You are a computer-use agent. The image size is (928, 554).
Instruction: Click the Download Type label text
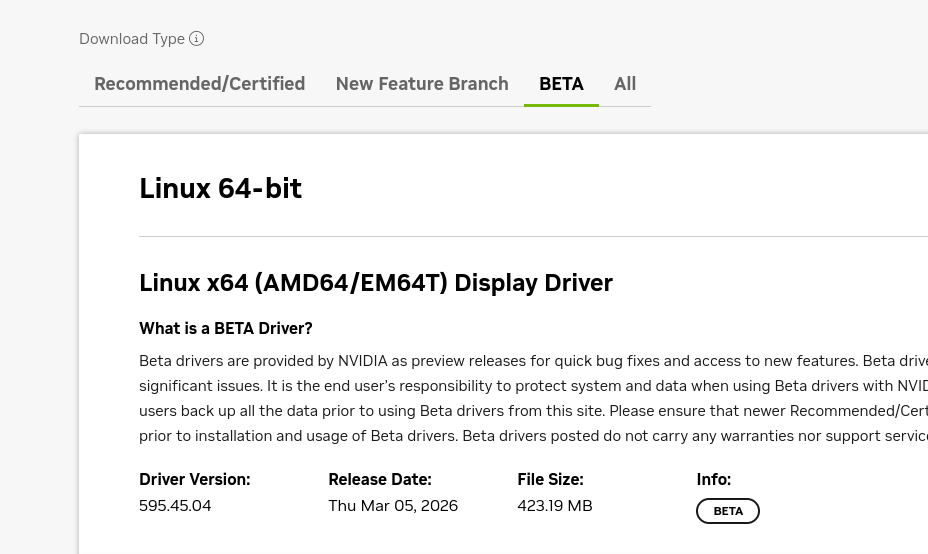(x=132, y=39)
